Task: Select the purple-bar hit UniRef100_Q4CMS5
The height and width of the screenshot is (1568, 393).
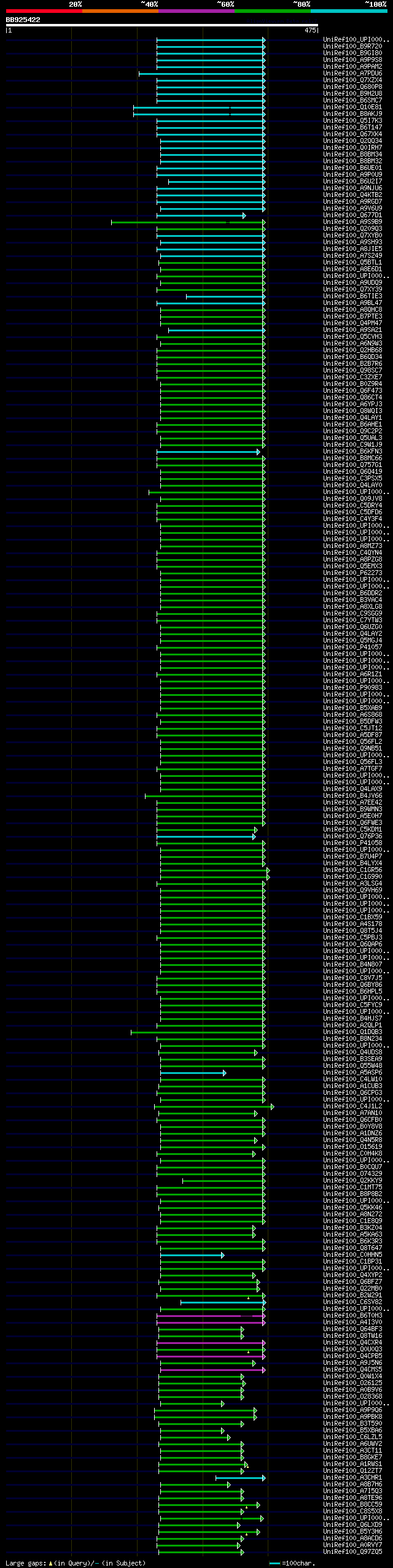Action: pos(352,1370)
